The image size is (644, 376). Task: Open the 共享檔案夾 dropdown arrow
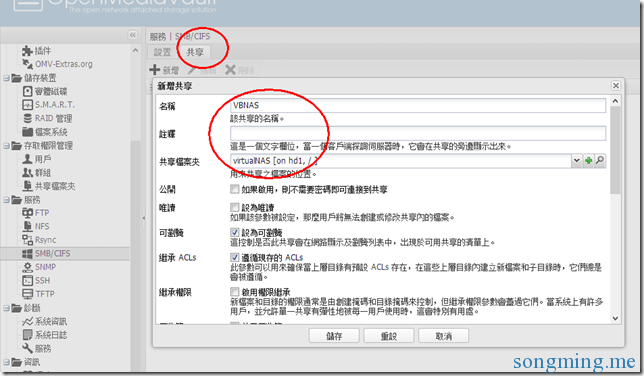(x=576, y=161)
